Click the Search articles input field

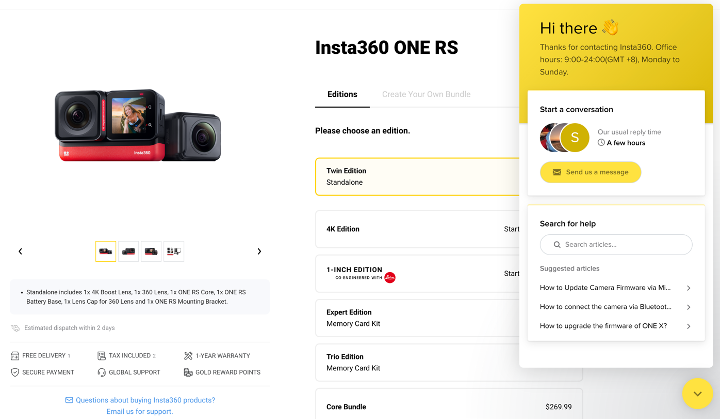pos(616,244)
